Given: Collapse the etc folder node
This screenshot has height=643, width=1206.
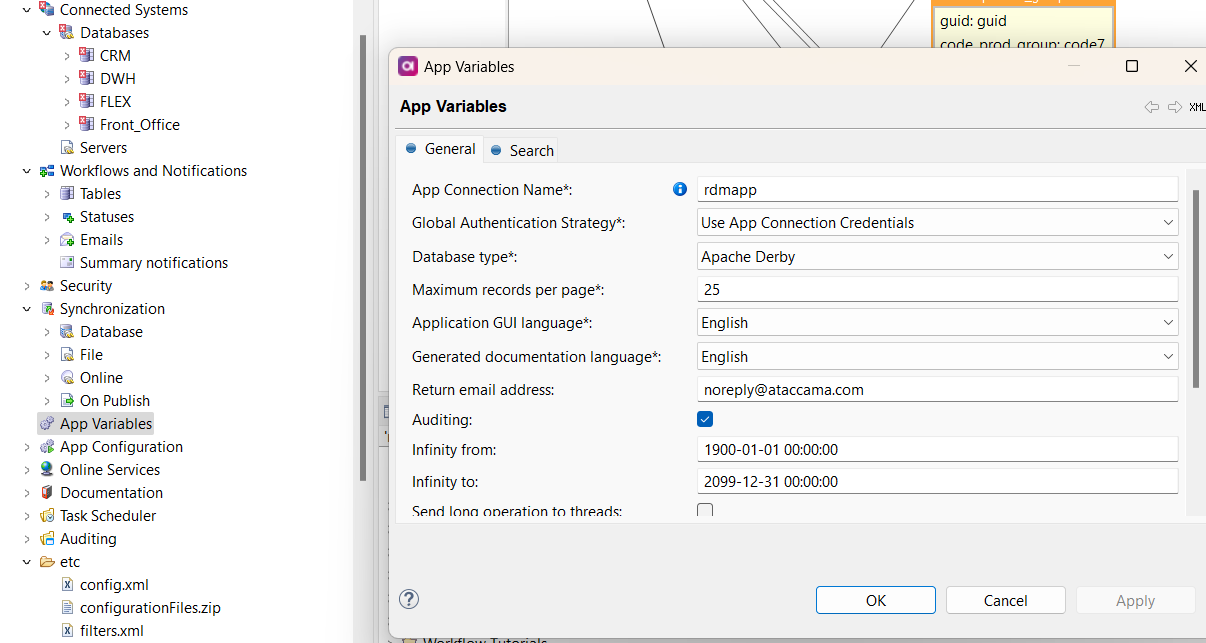Looking at the screenshot, I should click(x=26, y=562).
